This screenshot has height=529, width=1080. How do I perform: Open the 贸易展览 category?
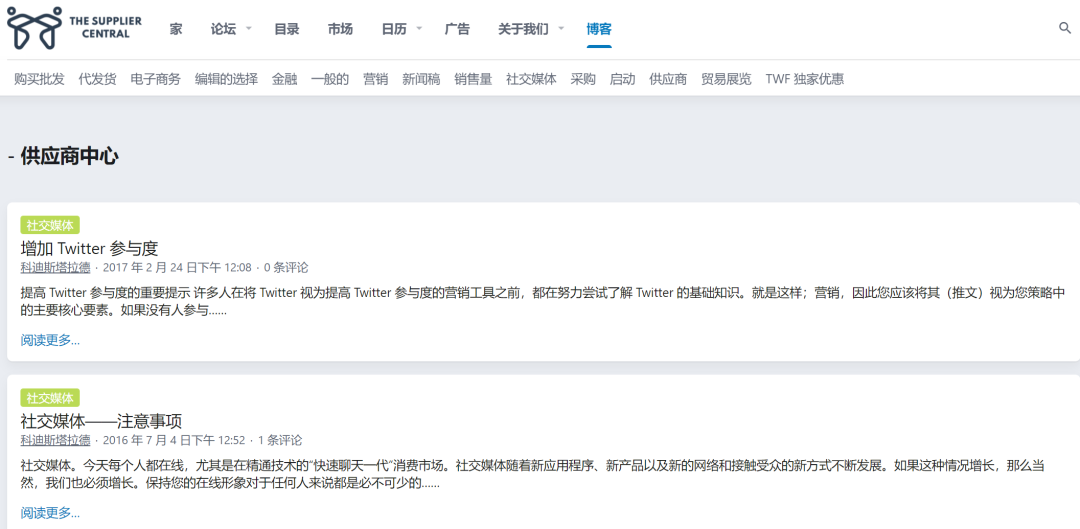pyautogui.click(x=727, y=79)
